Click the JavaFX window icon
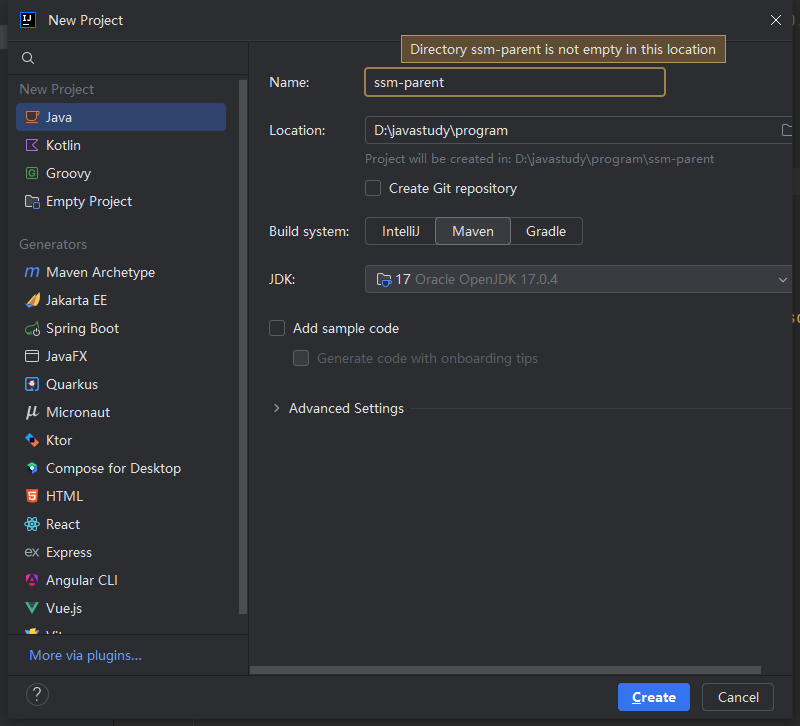Viewport: 800px width, 726px height. [x=32, y=356]
